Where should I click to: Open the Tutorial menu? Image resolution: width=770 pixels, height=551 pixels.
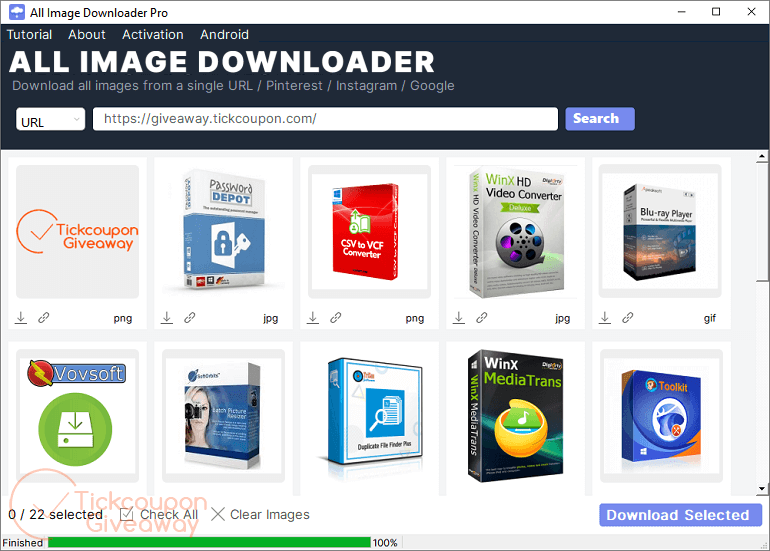[x=29, y=34]
